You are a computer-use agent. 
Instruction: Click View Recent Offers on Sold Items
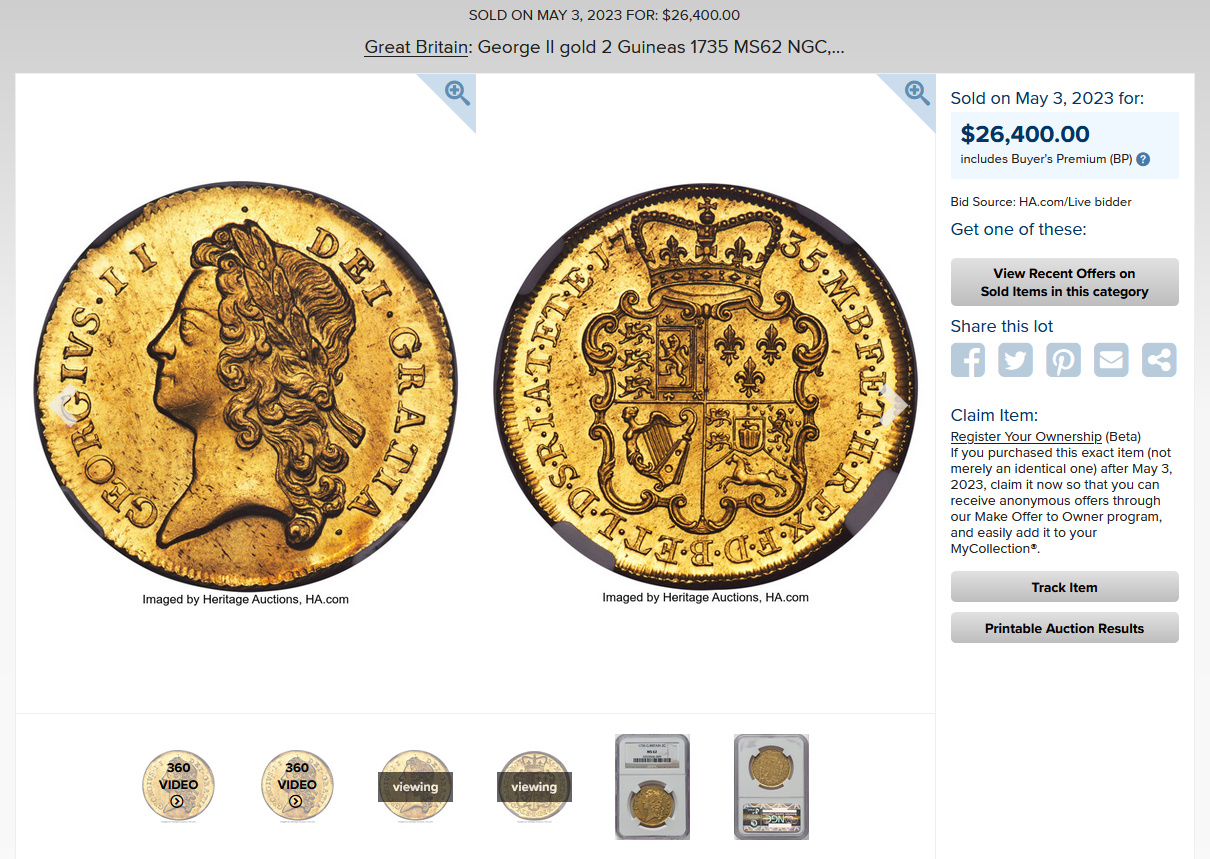pyautogui.click(x=1064, y=282)
